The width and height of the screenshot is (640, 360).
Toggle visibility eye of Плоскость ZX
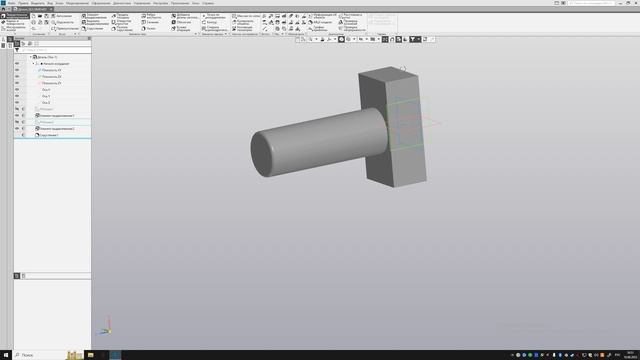coord(17,77)
